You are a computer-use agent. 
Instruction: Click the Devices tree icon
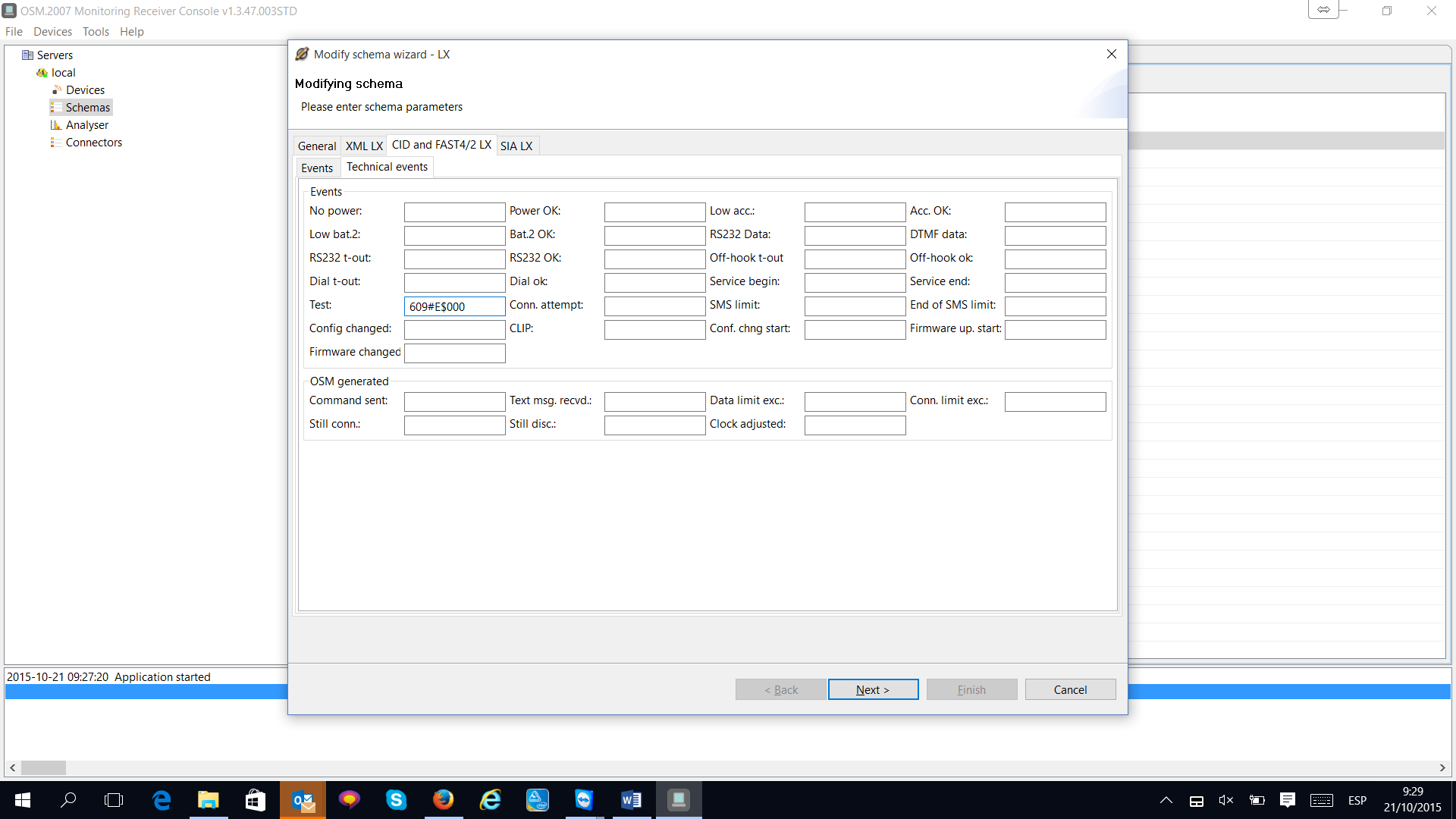click(57, 90)
